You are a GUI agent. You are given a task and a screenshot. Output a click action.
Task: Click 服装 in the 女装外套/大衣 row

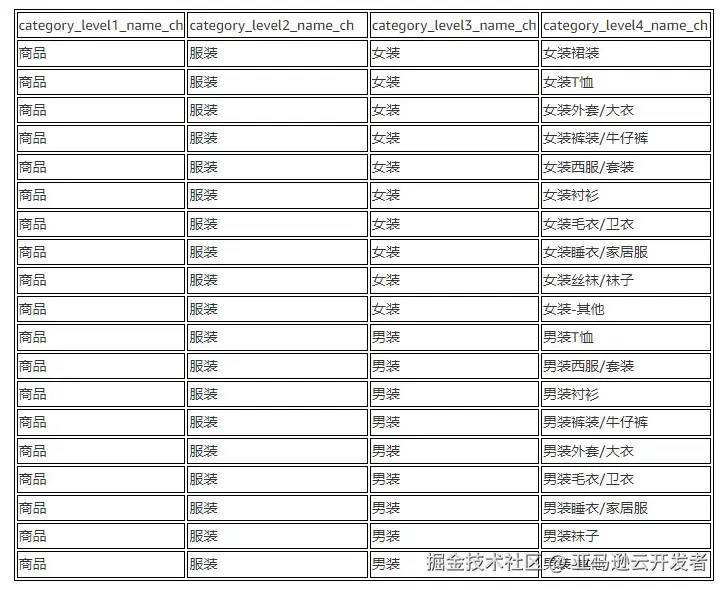[277, 110]
